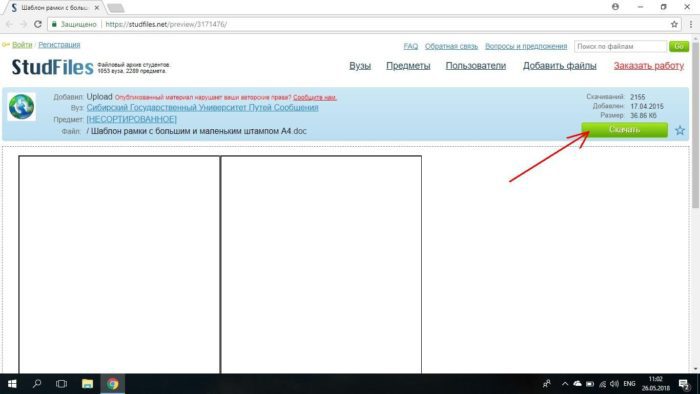This screenshot has height=394, width=700.
Task: Open Windows Start menu
Action: [12, 384]
